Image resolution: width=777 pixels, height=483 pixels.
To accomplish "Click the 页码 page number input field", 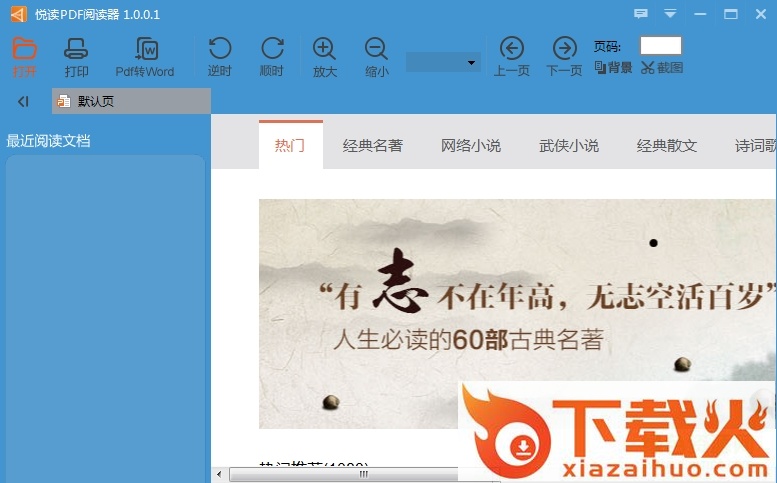I will (661, 46).
